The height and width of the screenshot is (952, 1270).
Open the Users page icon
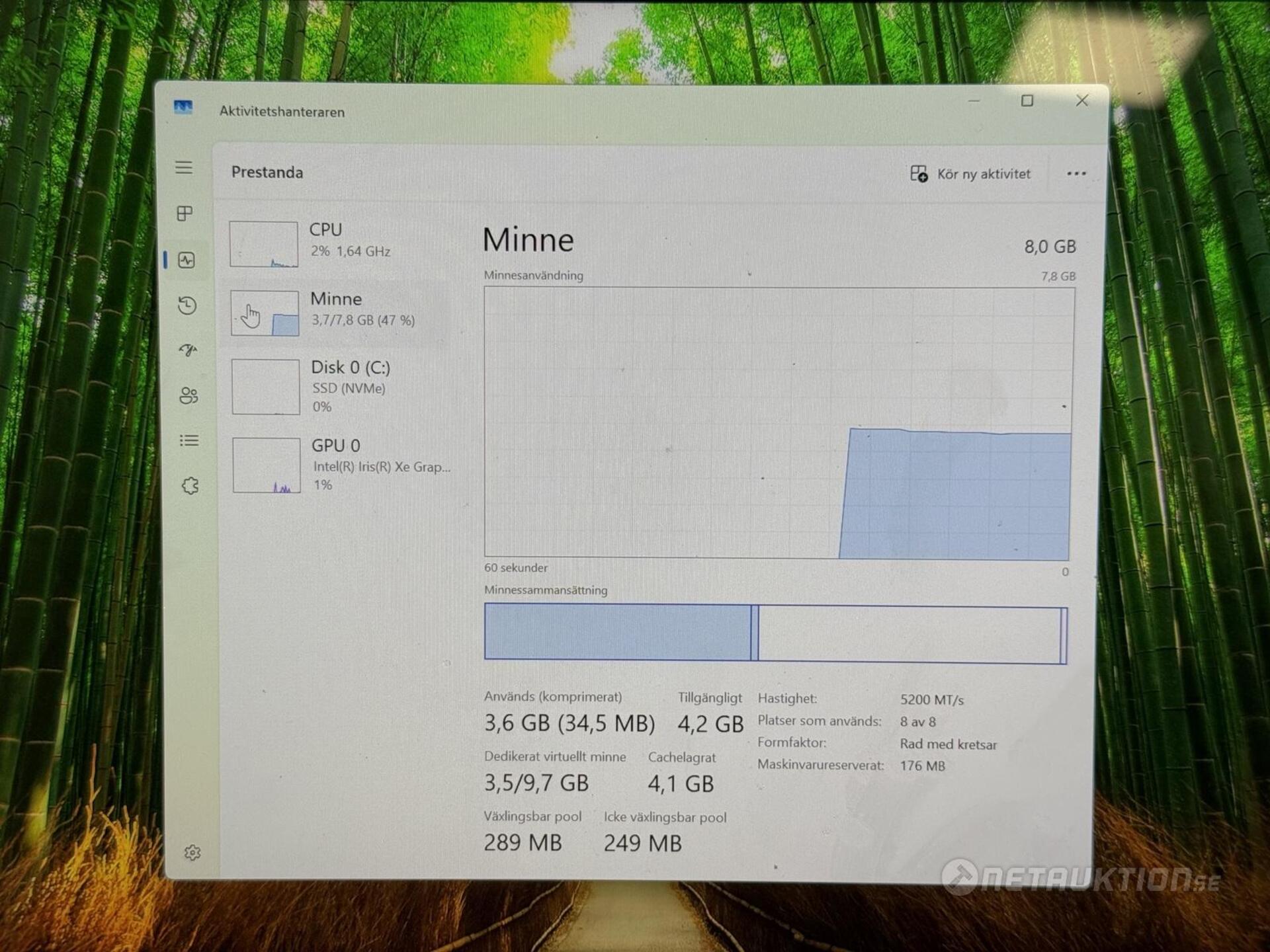[189, 395]
